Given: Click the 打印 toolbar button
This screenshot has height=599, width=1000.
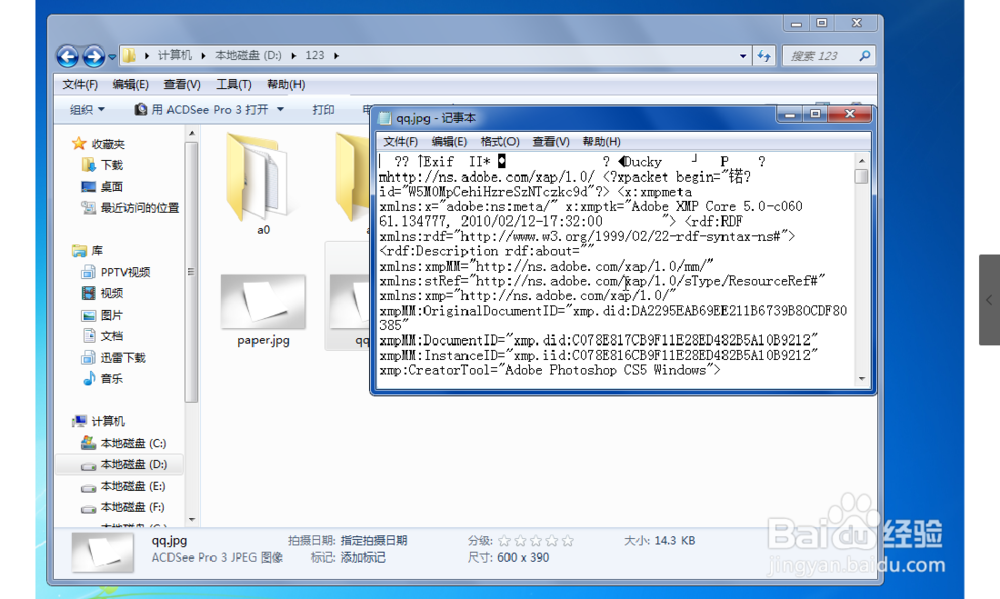Looking at the screenshot, I should tap(323, 110).
